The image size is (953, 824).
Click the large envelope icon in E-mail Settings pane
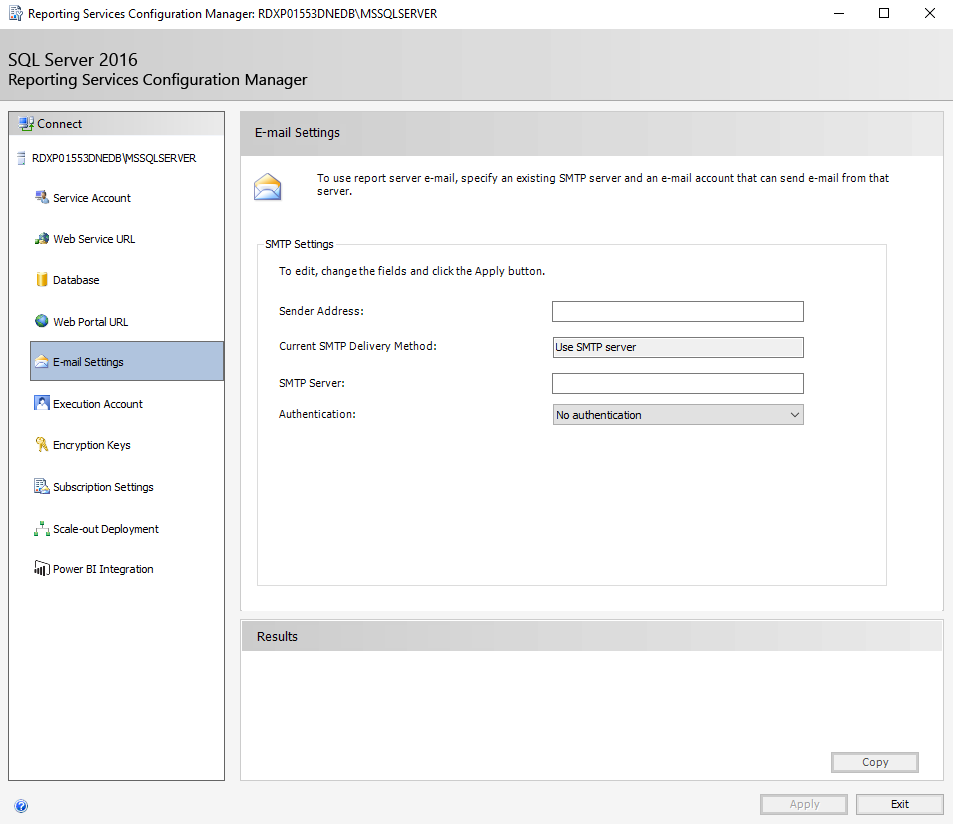point(267,187)
